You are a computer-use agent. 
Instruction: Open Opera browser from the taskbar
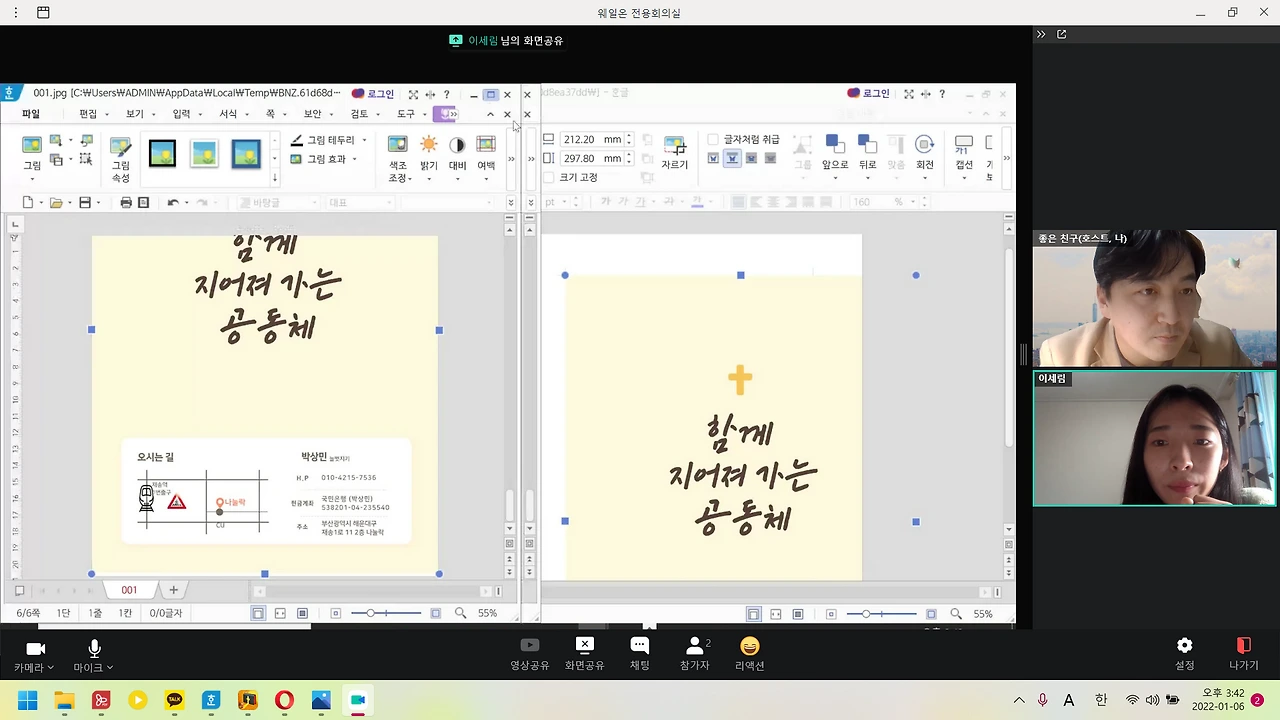(x=284, y=700)
